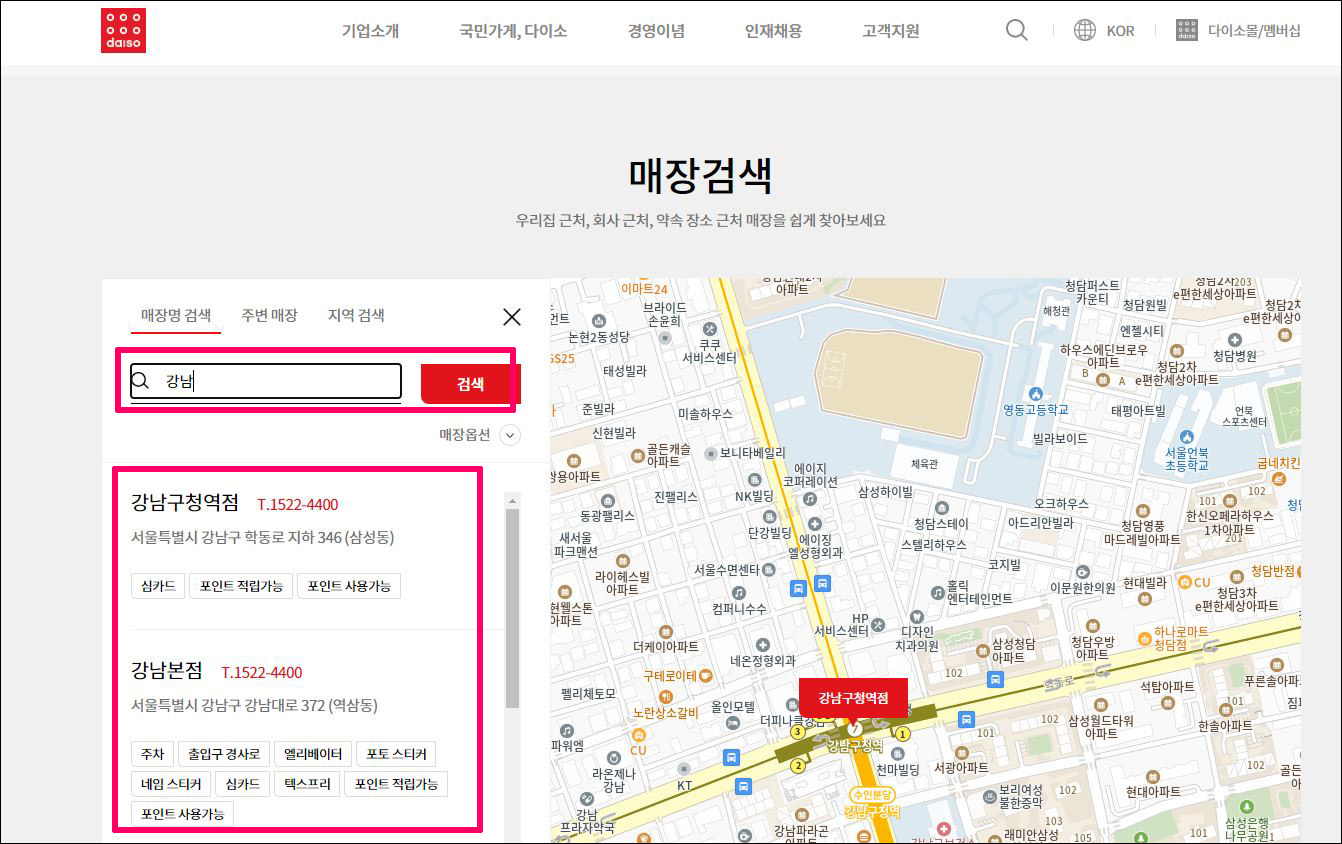Click 강남구청역점 포인트 사용가능 tag
This screenshot has width=1342, height=844.
coord(349,586)
